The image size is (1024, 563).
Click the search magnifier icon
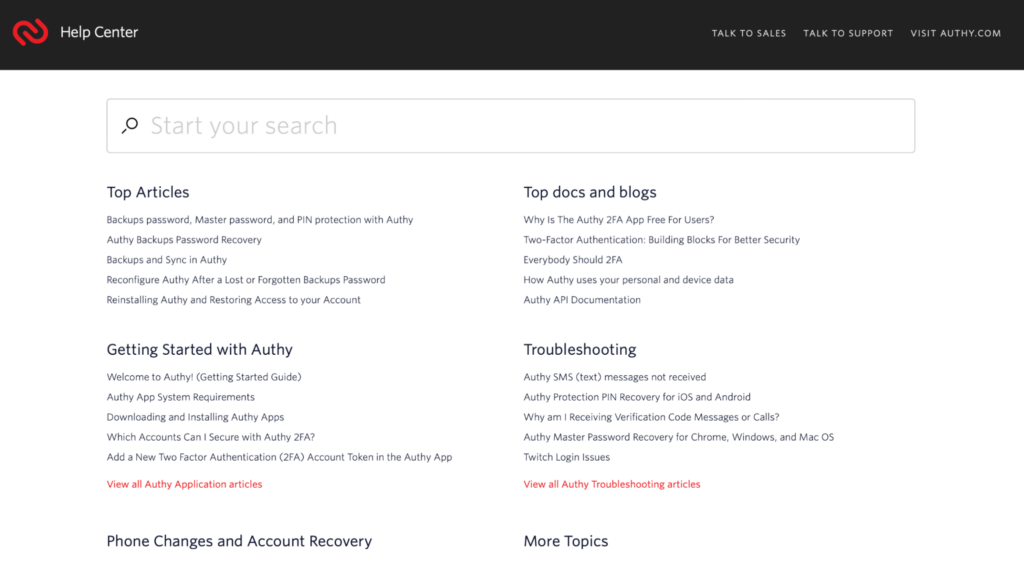tap(130, 125)
